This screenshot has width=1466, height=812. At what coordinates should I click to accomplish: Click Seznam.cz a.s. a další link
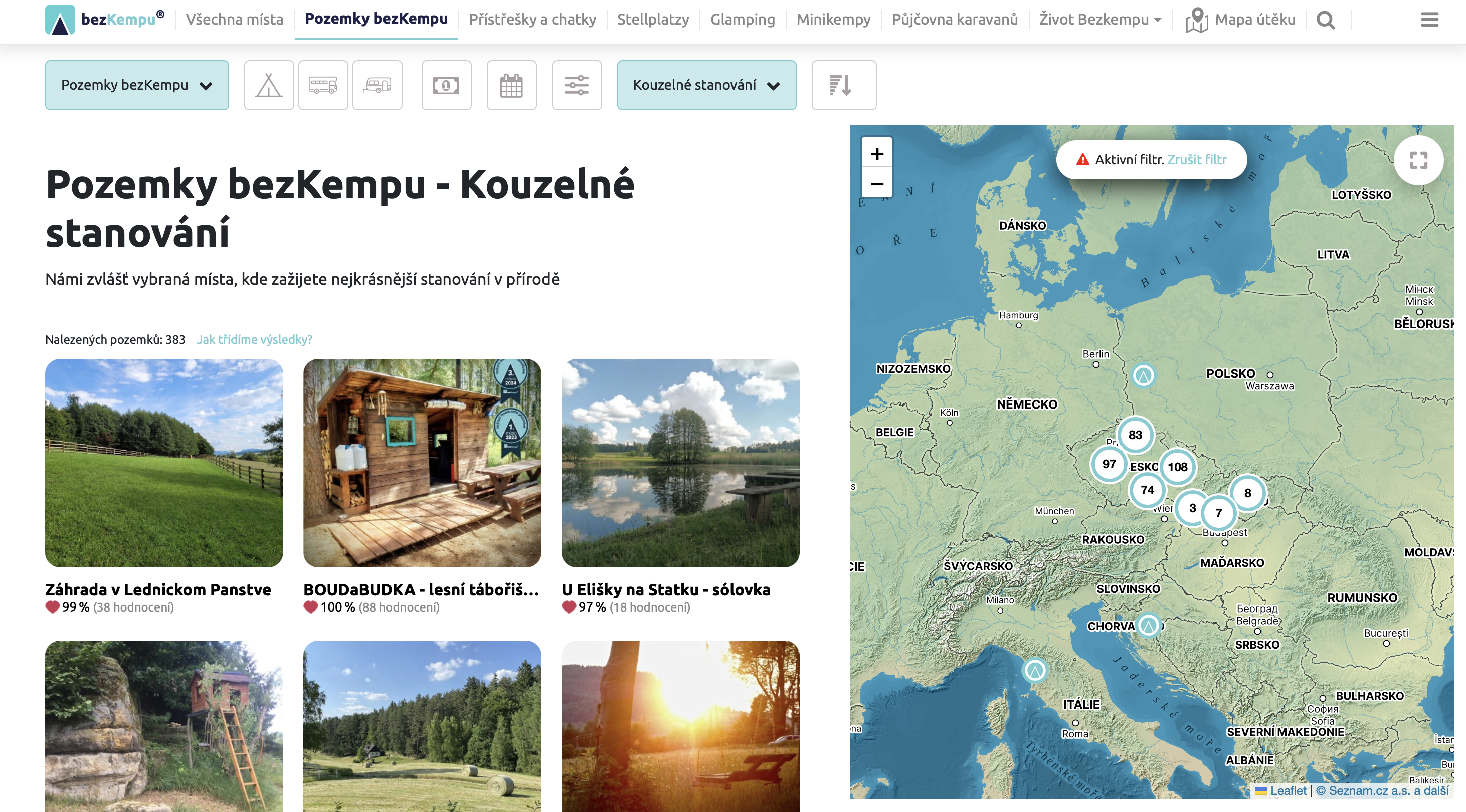tap(1382, 791)
